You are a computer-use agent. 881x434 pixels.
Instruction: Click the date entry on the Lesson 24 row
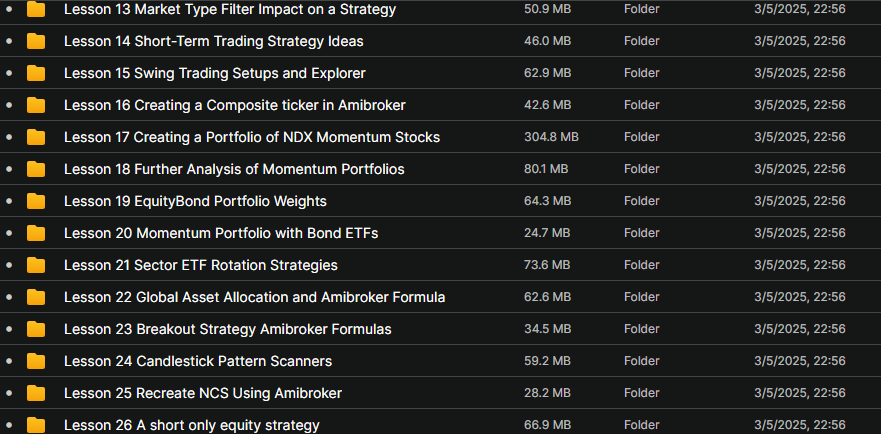click(800, 361)
